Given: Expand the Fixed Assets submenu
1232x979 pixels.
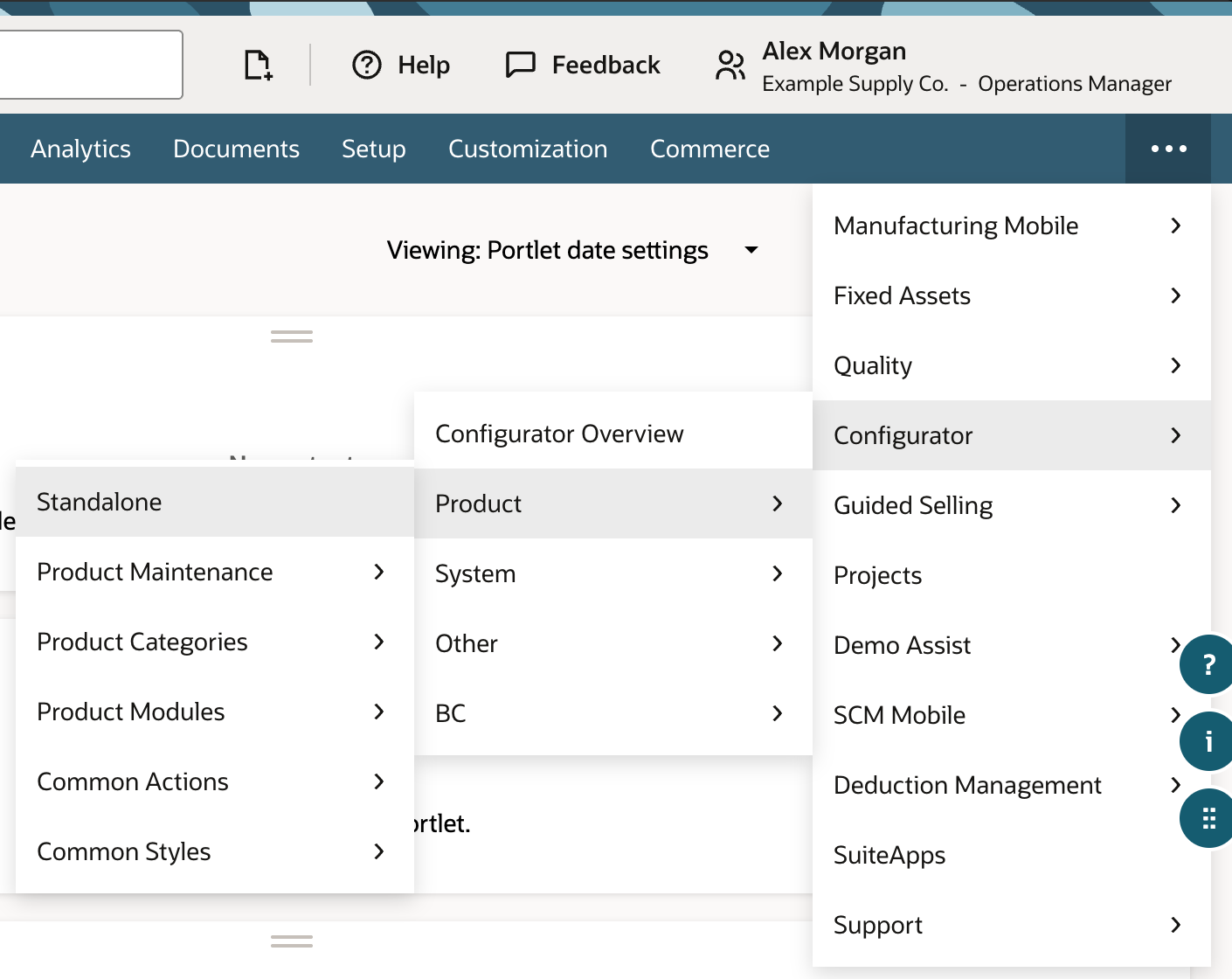Looking at the screenshot, I should pyautogui.click(x=1012, y=295).
